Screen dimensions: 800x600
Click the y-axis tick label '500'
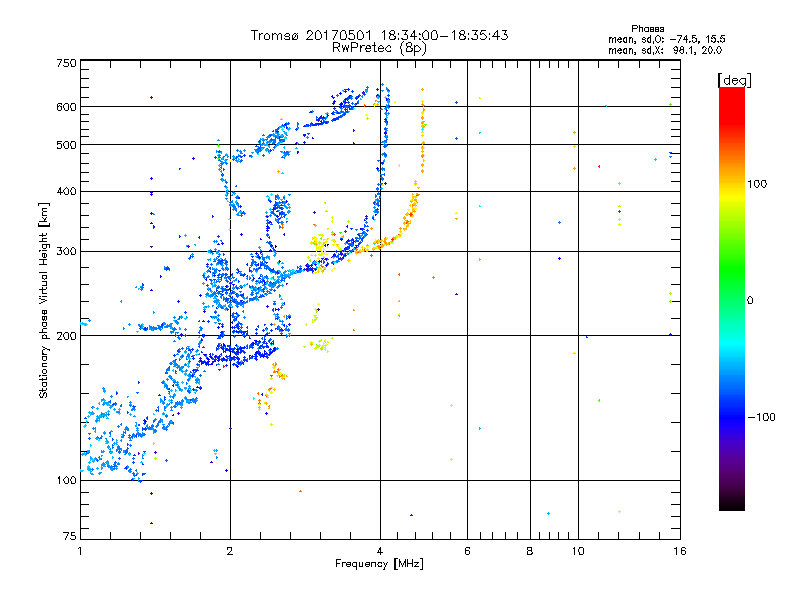pyautogui.click(x=66, y=145)
